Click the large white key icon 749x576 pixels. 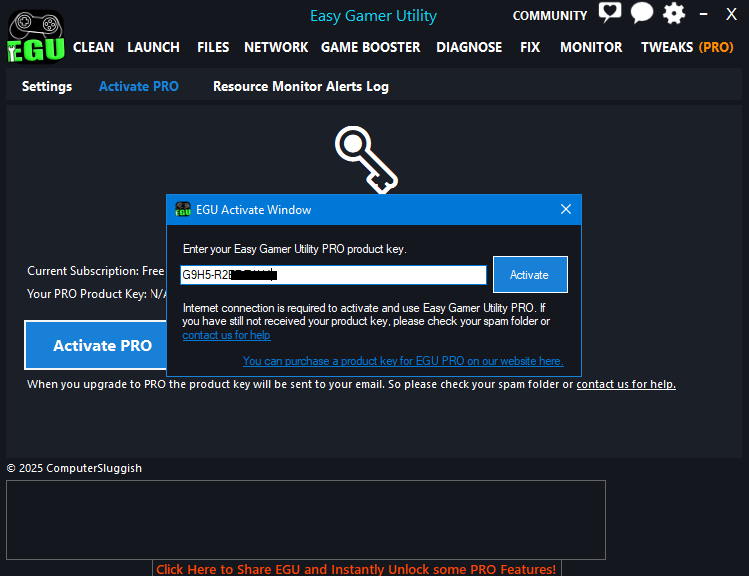coord(366,160)
